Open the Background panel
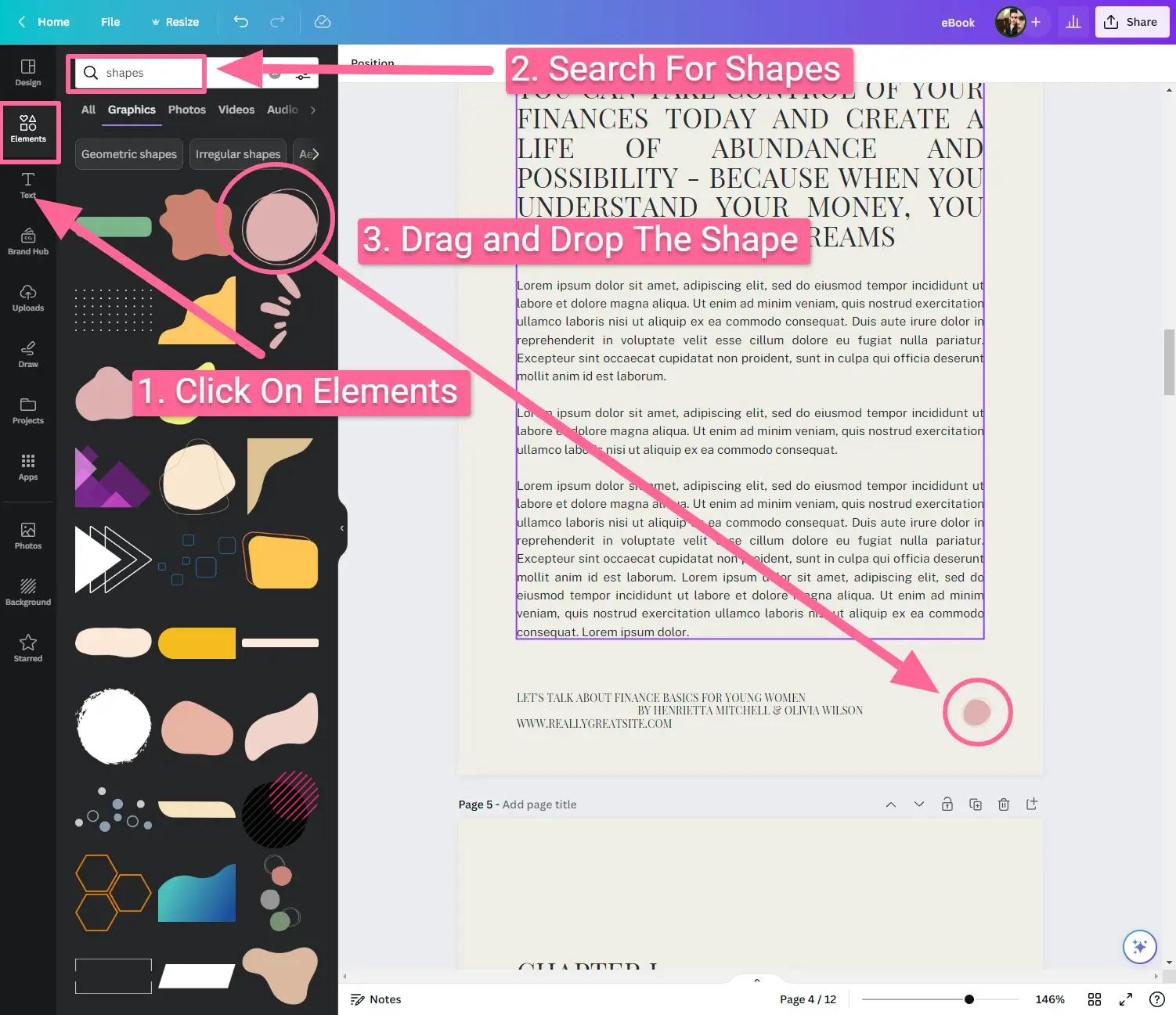 [x=28, y=592]
